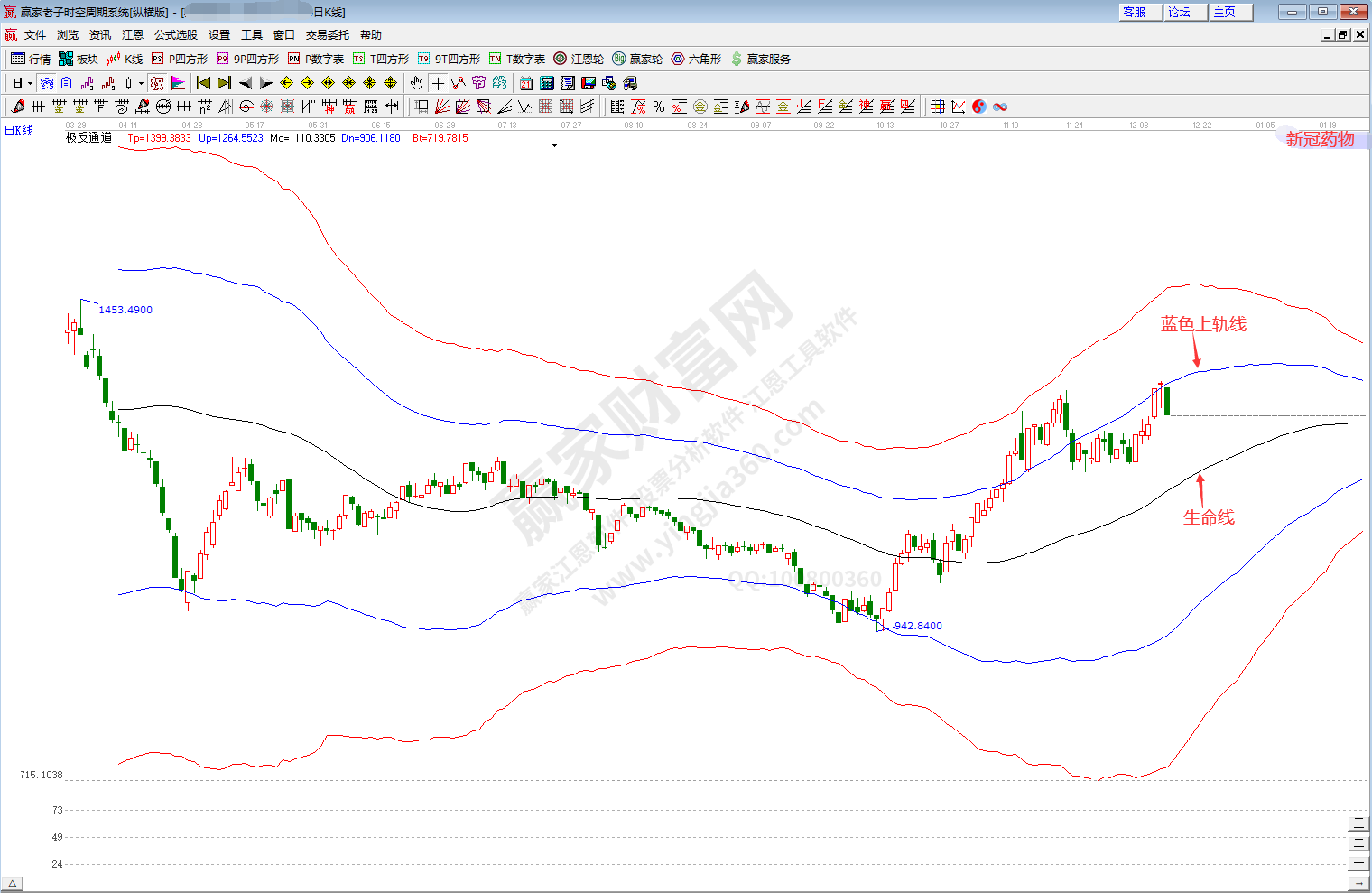Viewport: 1372px width, 893px height.
Task: Click the 极反通道 indicator label
Action: [x=88, y=138]
